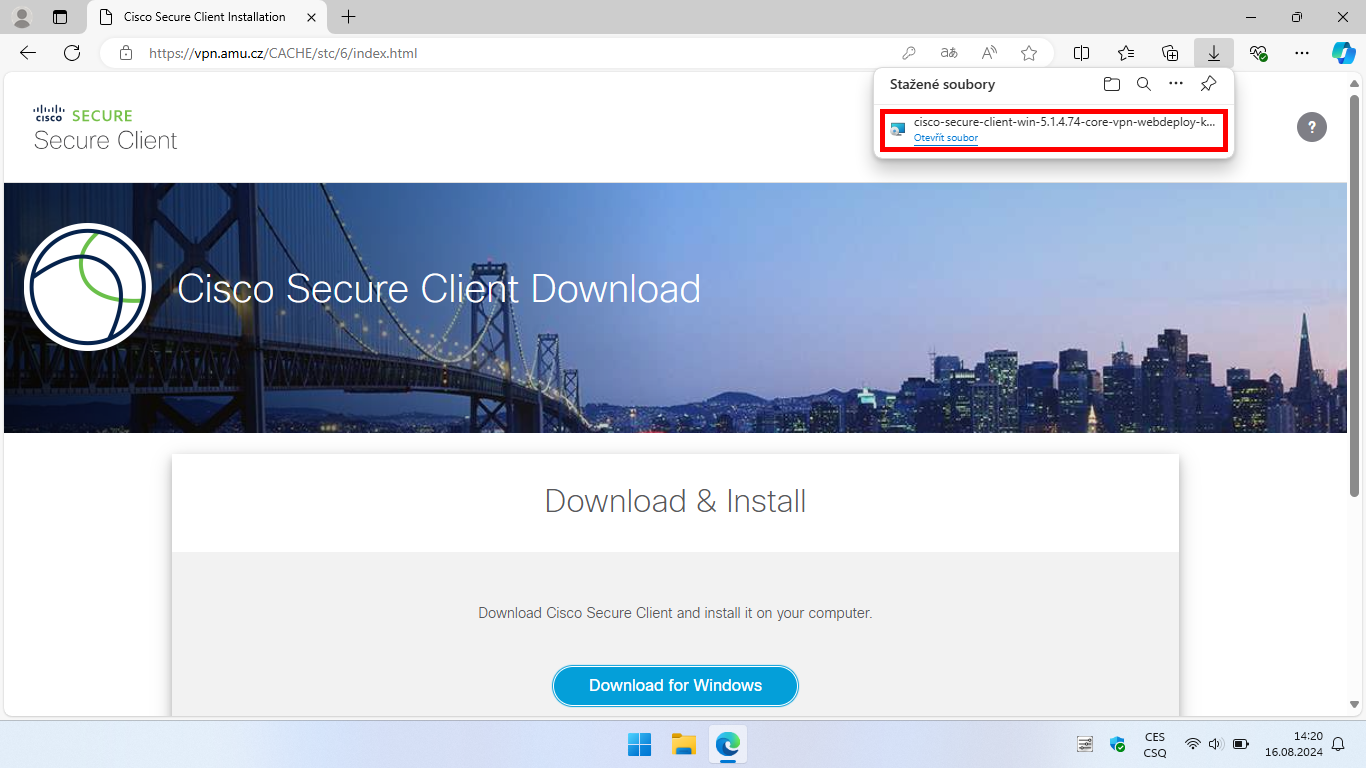Enable split screen view

[1081, 53]
